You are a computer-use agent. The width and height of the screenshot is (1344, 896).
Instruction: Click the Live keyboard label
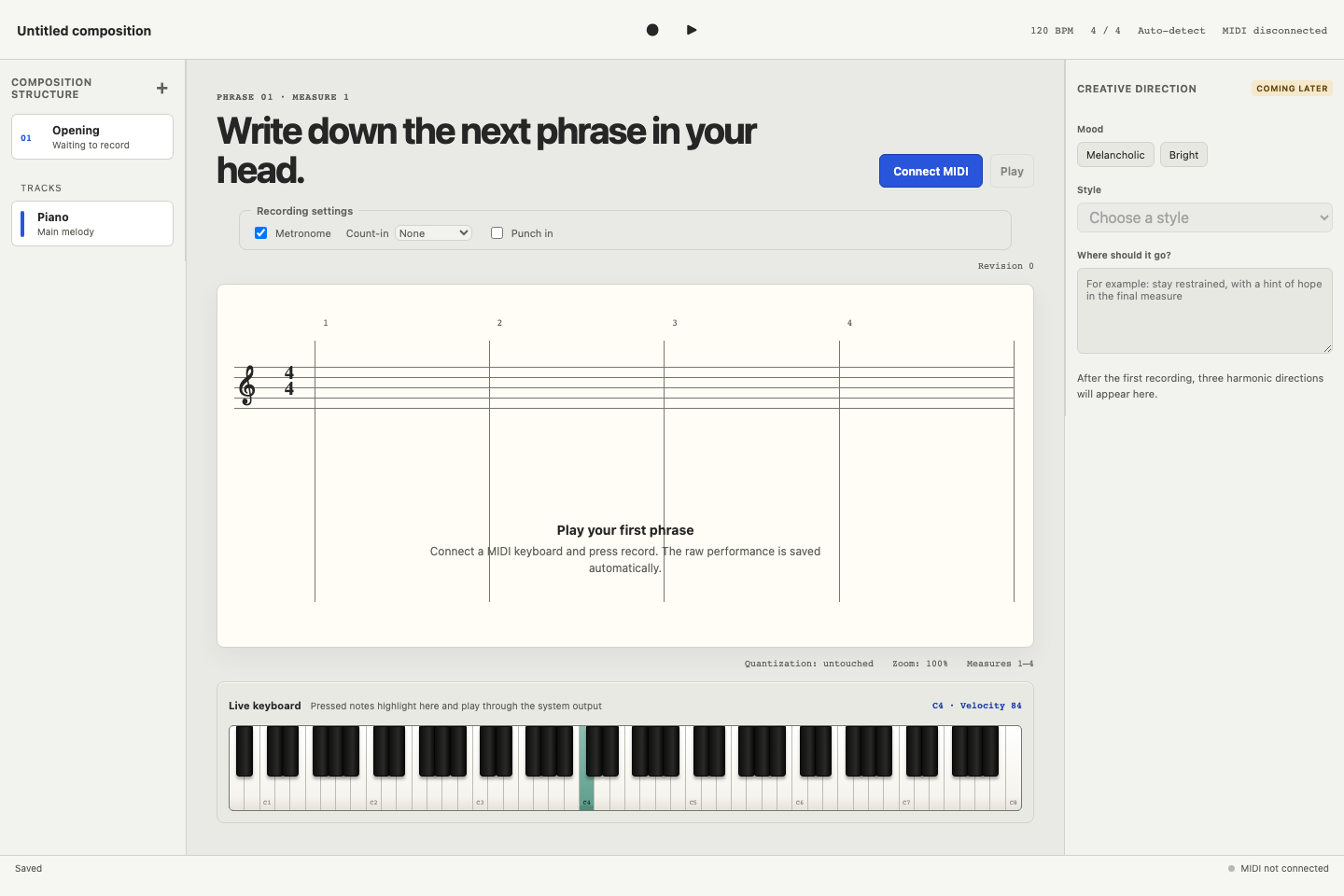point(265,706)
